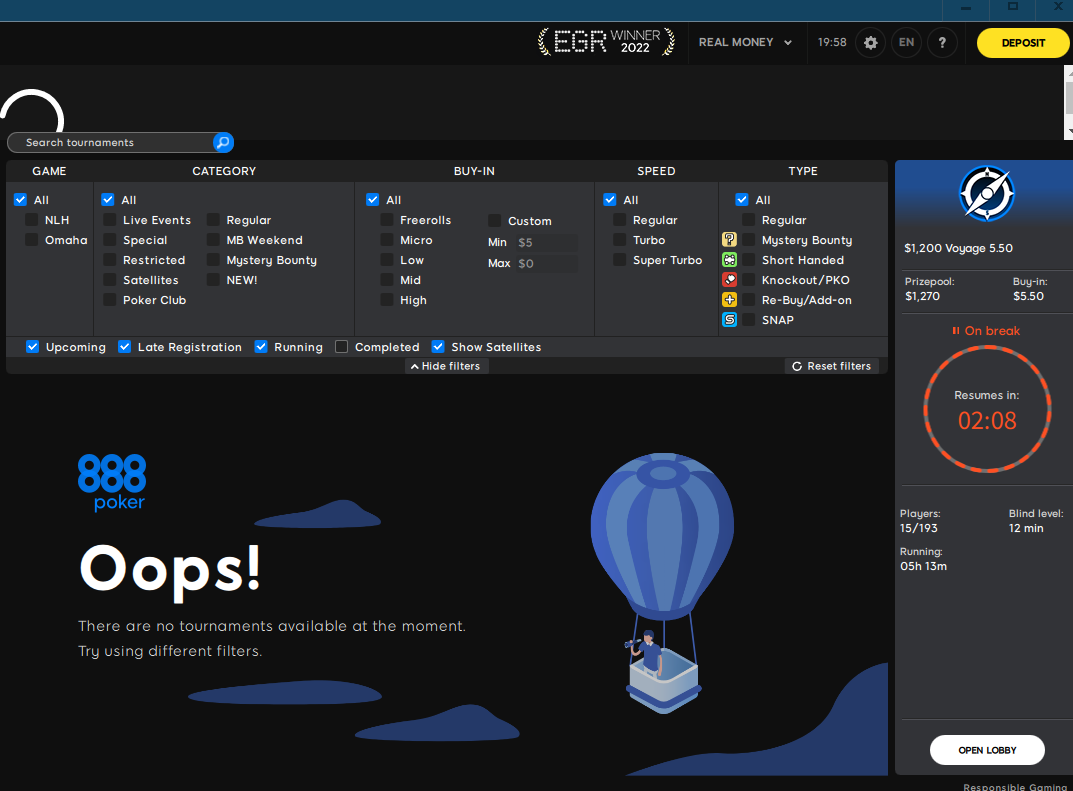Uncheck the Show Satellites checkbox
Viewport: 1073px width, 791px height.
(438, 347)
